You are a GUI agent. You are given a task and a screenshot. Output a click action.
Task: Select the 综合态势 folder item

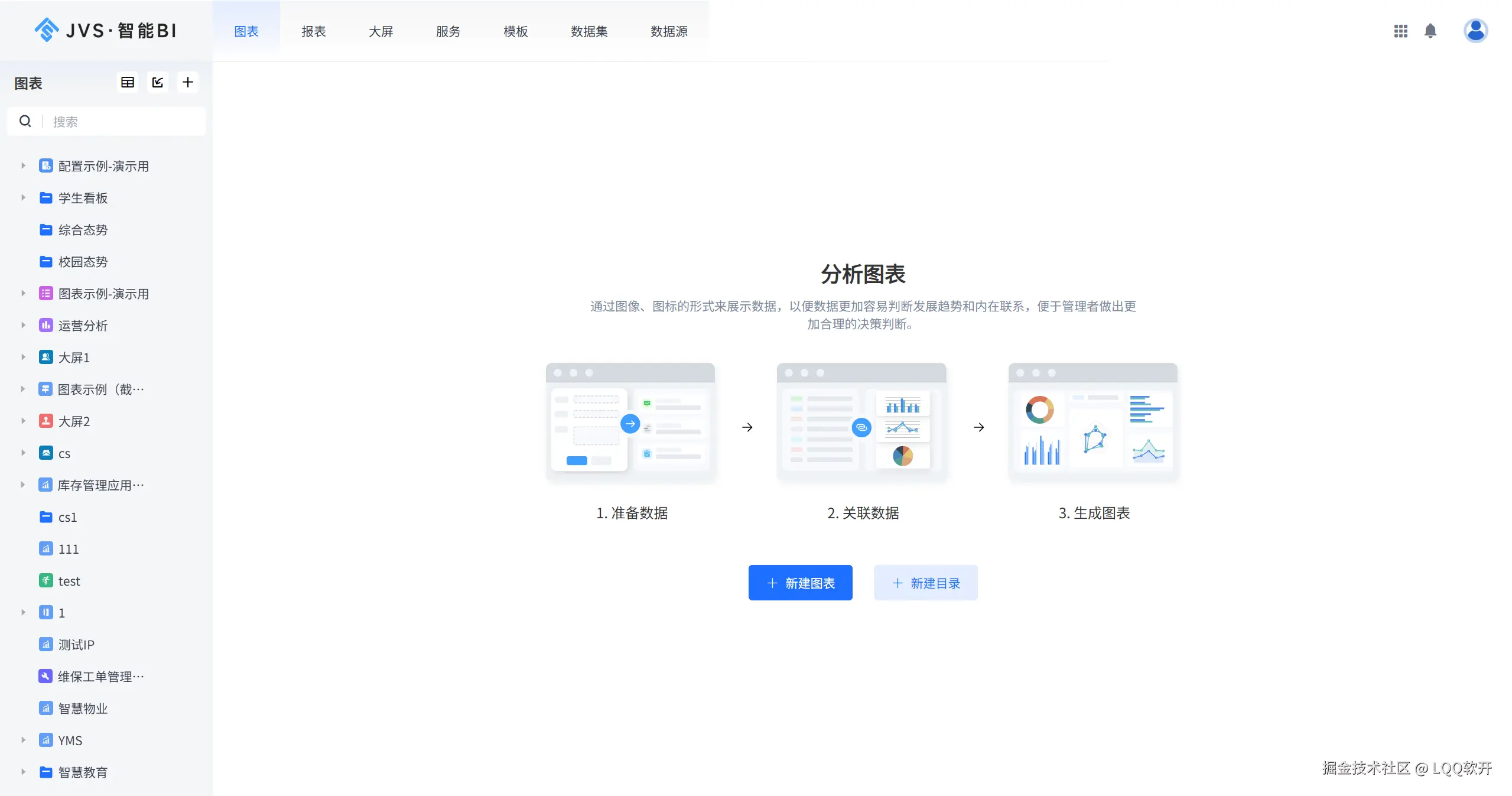pos(83,230)
